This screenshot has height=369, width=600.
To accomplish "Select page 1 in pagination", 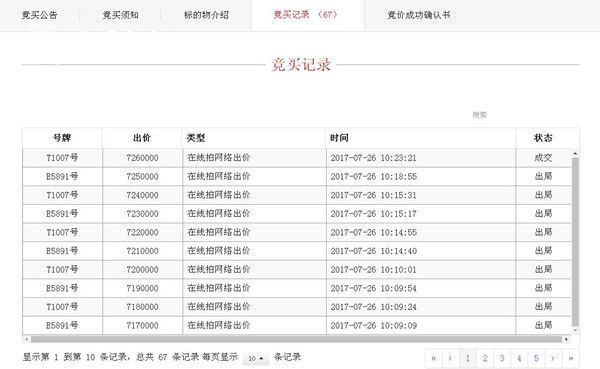I will coord(468,358).
